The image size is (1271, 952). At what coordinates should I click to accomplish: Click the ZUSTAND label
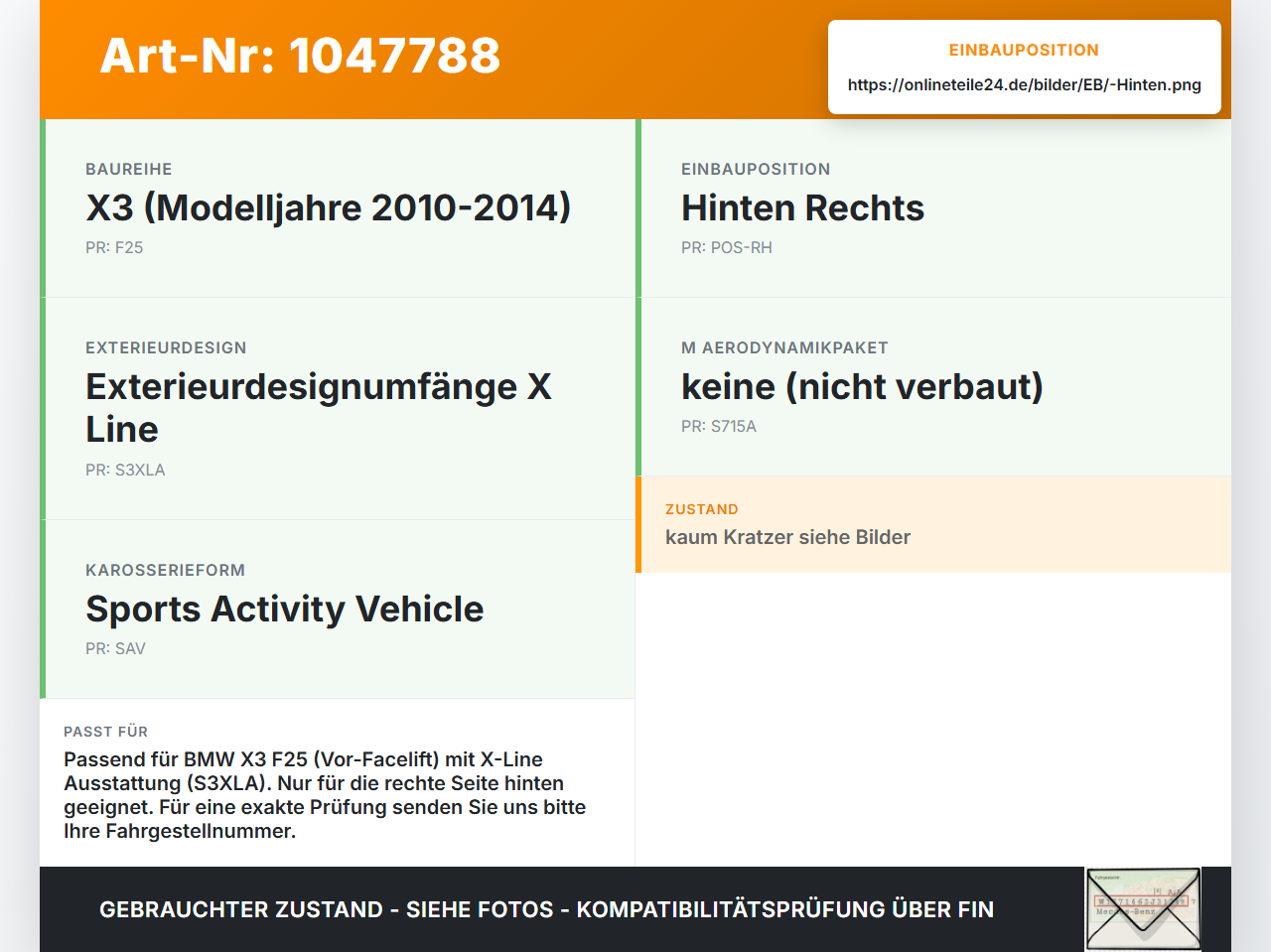point(702,509)
